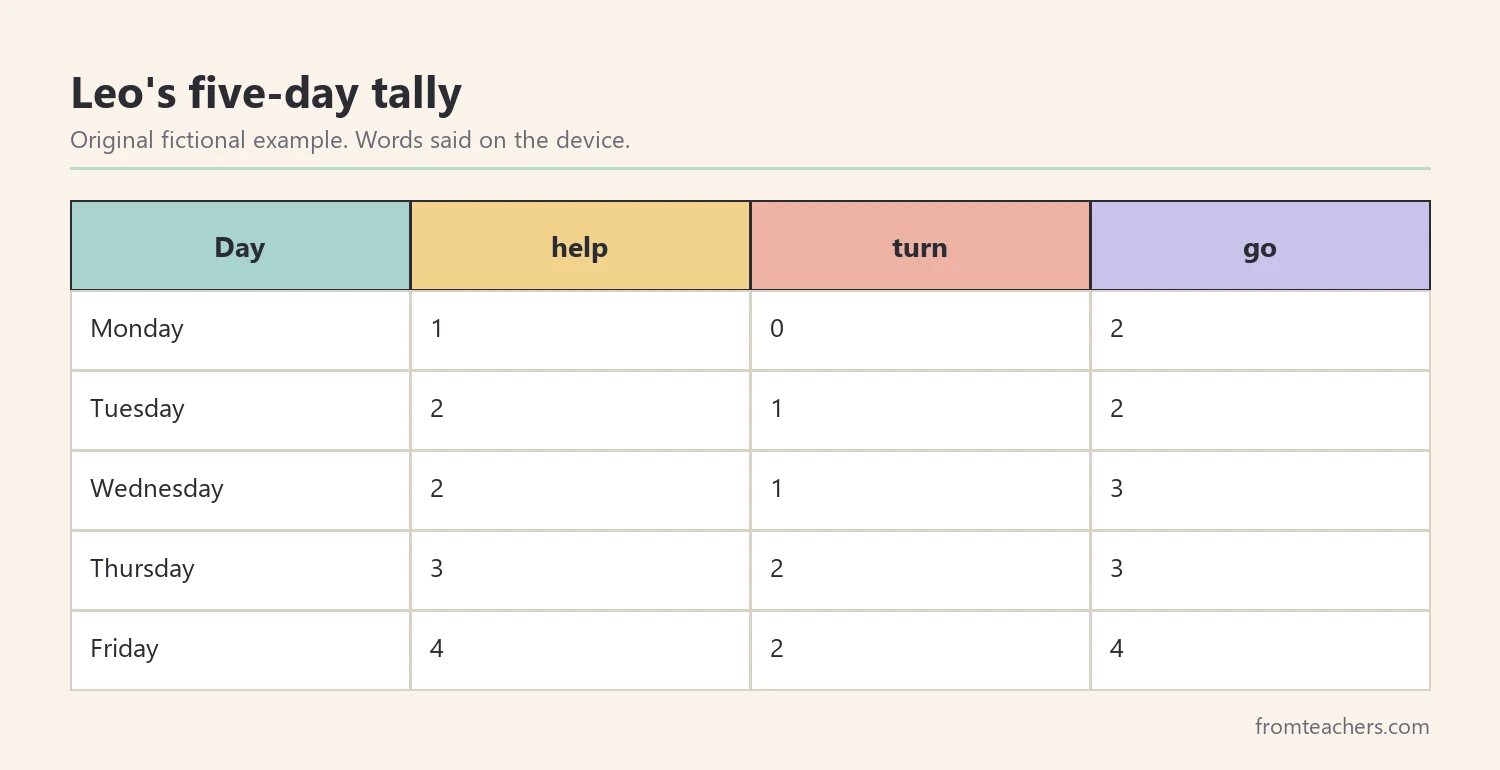Click the "Tuesday" row label
The height and width of the screenshot is (770, 1500).
[x=137, y=409]
